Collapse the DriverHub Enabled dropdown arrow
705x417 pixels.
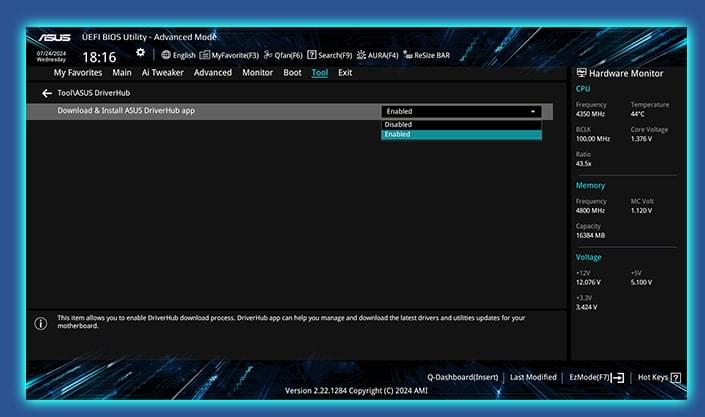533,111
